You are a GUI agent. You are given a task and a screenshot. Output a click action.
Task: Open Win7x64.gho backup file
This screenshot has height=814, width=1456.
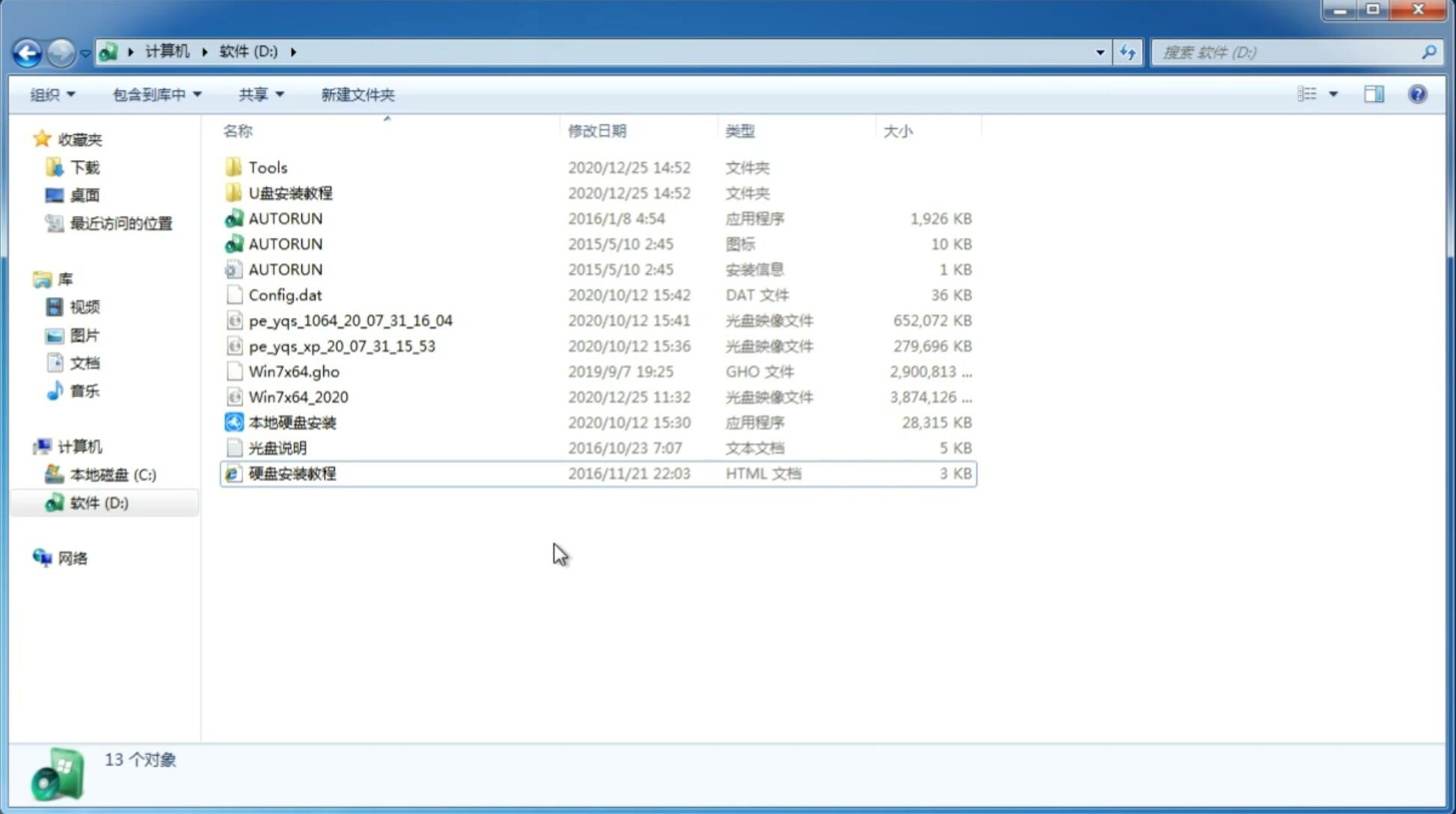(x=295, y=371)
